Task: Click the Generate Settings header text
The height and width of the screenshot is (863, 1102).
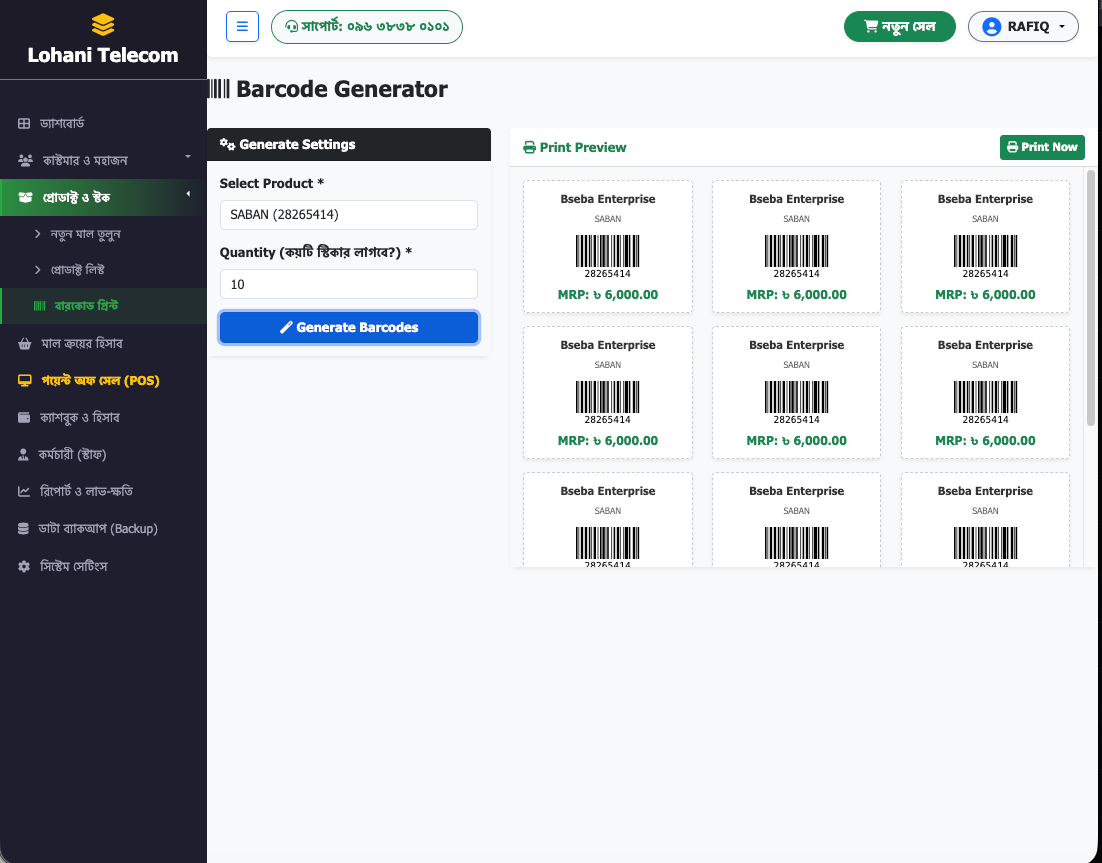Action: [x=297, y=144]
